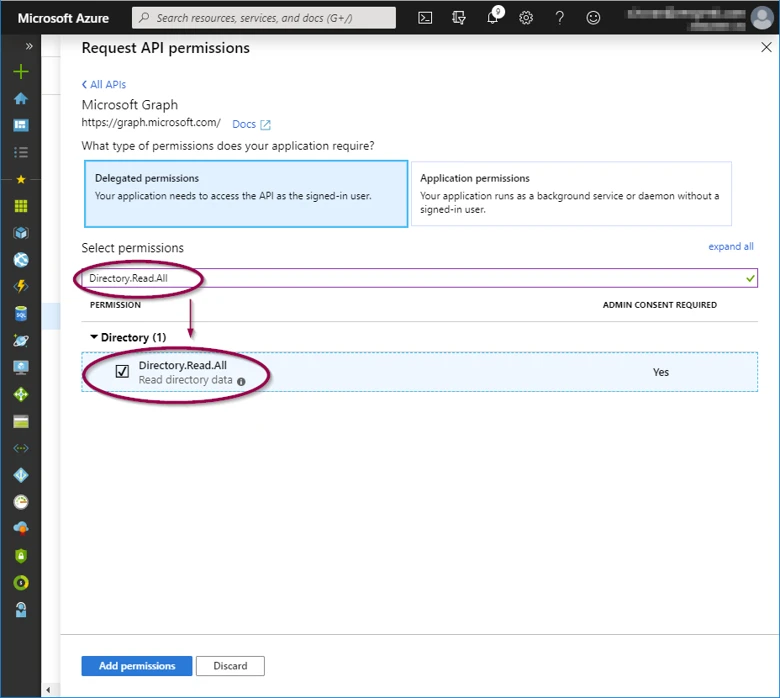The height and width of the screenshot is (698, 780).
Task: Open All resources green grid icon
Action: click(x=21, y=206)
